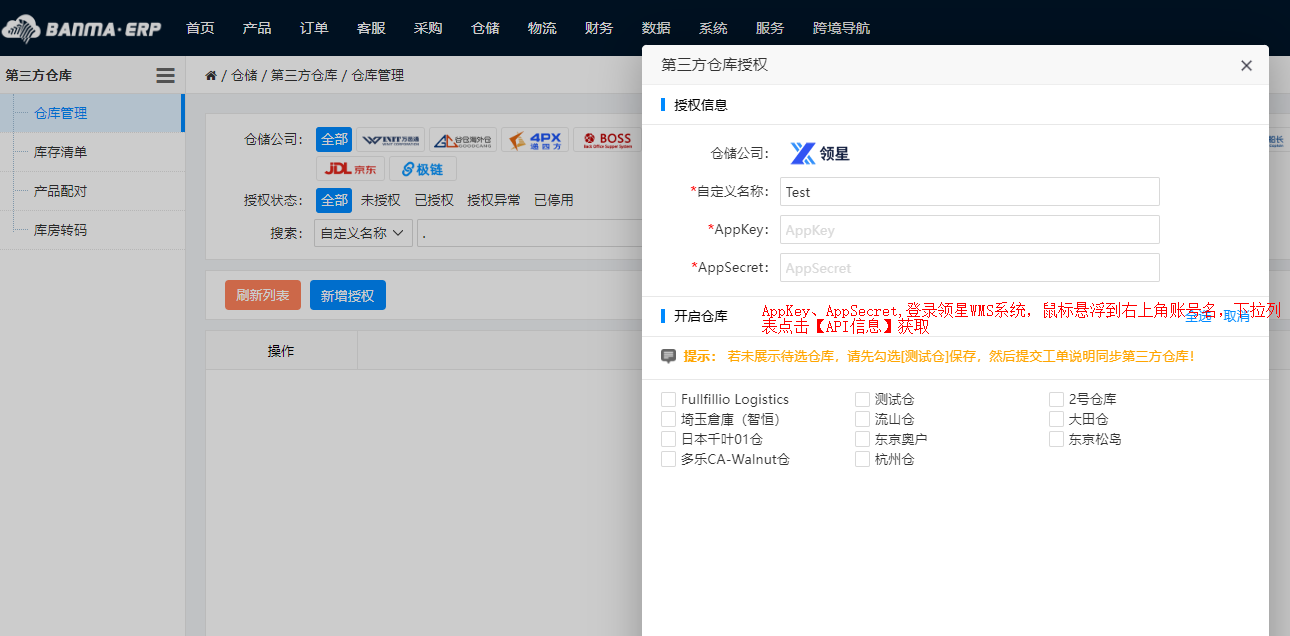
Task: Check the 杭州仓 checkbox
Action: [863, 460]
